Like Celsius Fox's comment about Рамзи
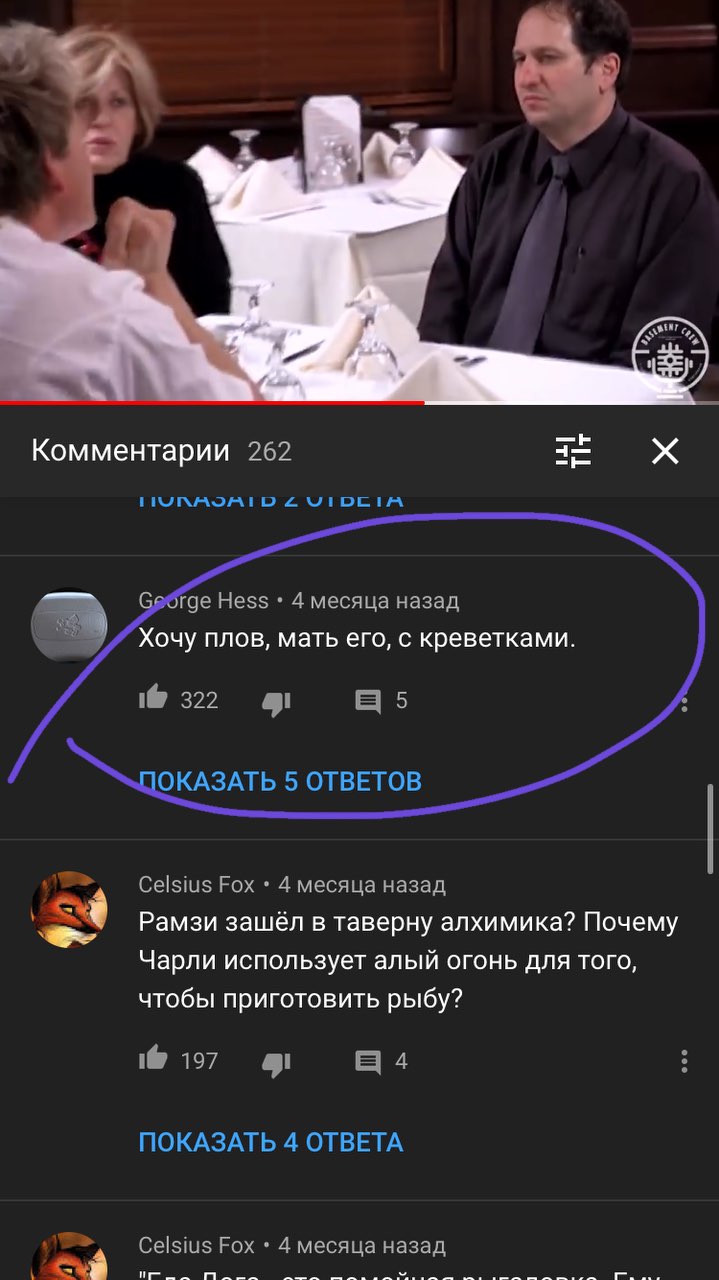Image resolution: width=719 pixels, height=1280 pixels. [153, 1058]
